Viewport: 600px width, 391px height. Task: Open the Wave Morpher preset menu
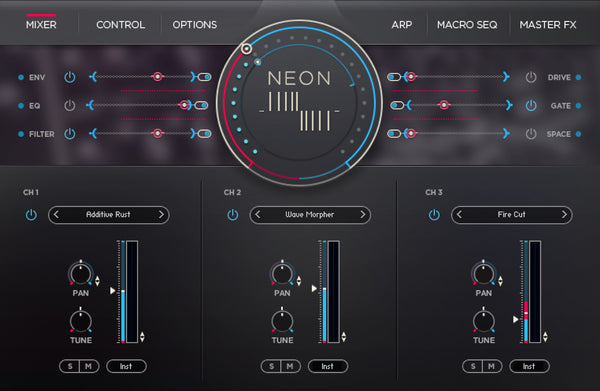pyautogui.click(x=310, y=215)
